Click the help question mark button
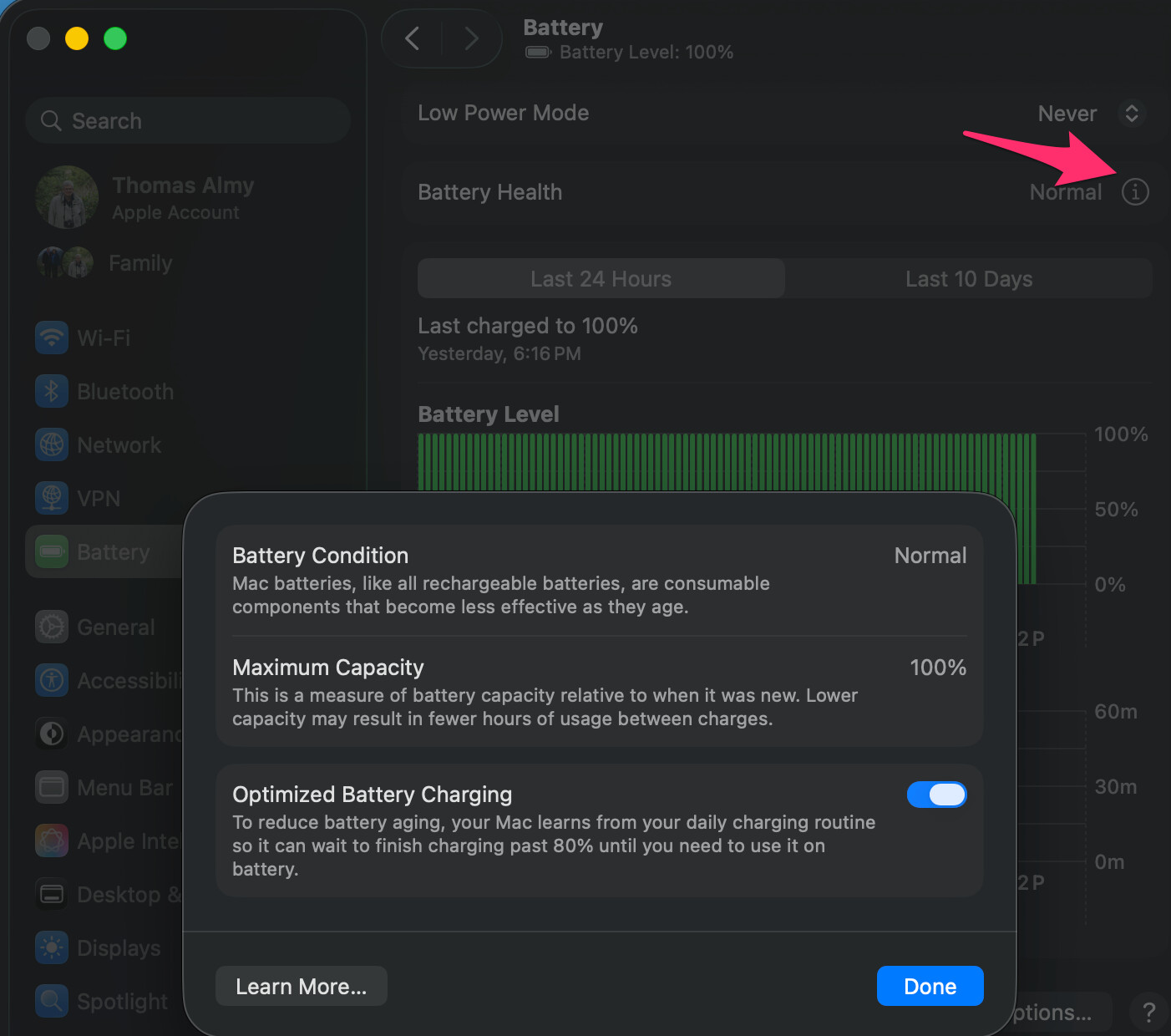The image size is (1171, 1036). pyautogui.click(x=1148, y=1013)
